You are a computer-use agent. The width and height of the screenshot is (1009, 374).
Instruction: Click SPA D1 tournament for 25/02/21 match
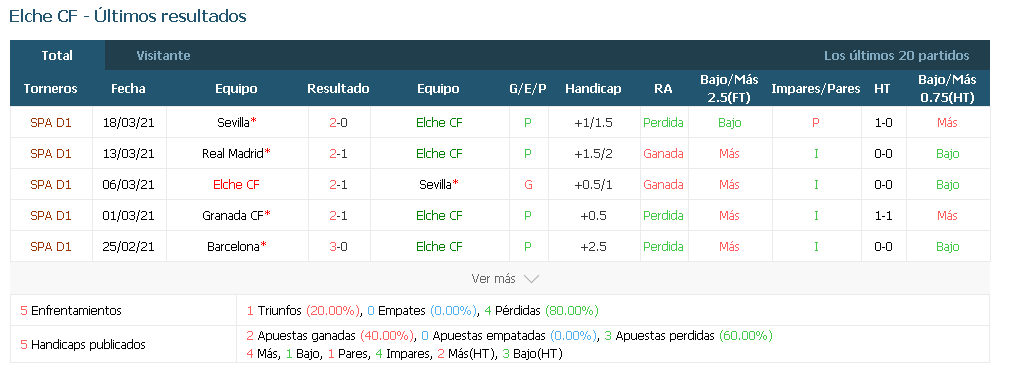(x=51, y=246)
